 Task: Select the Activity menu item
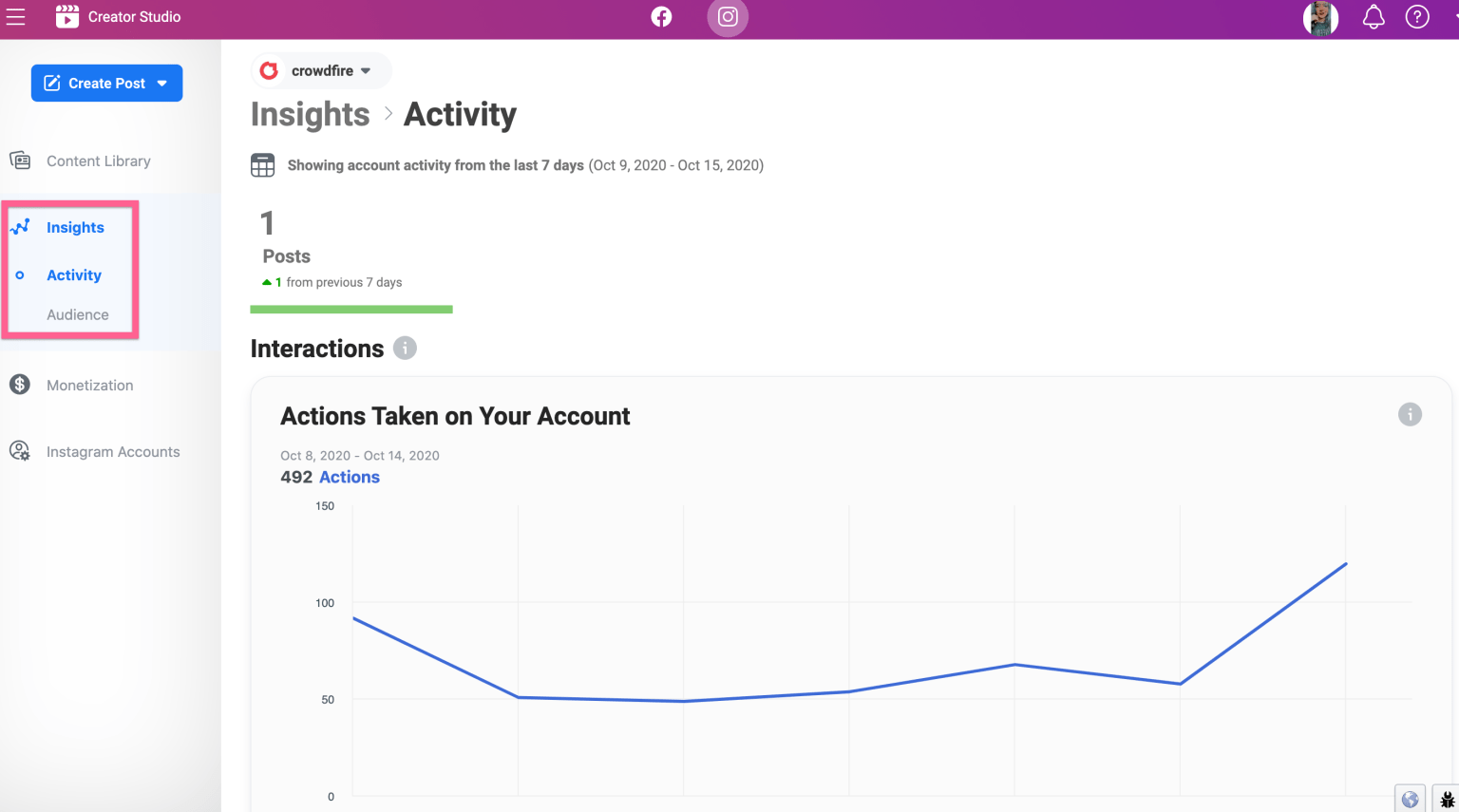(x=73, y=274)
